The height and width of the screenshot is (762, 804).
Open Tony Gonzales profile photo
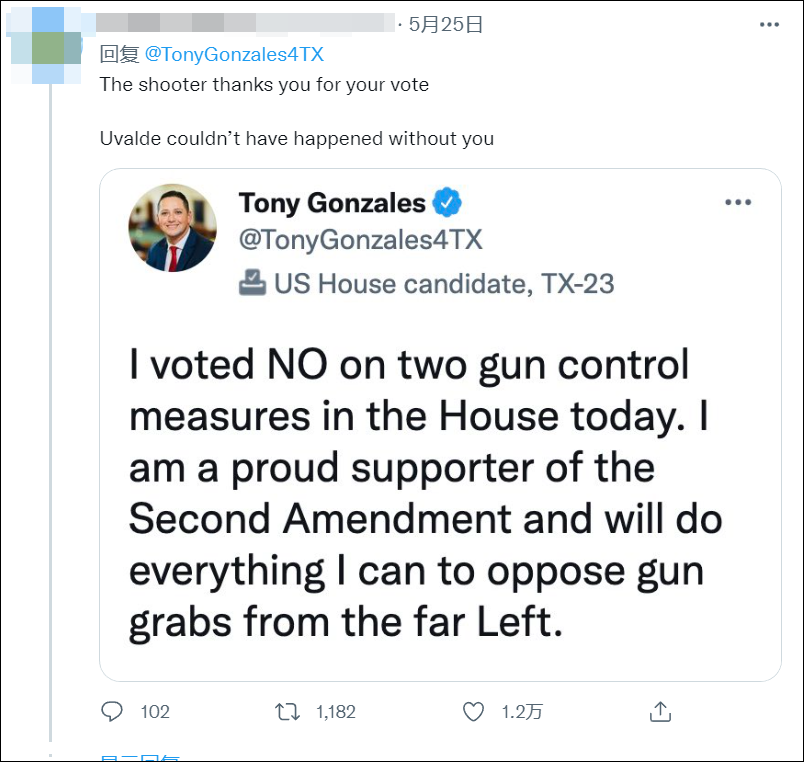[172, 228]
